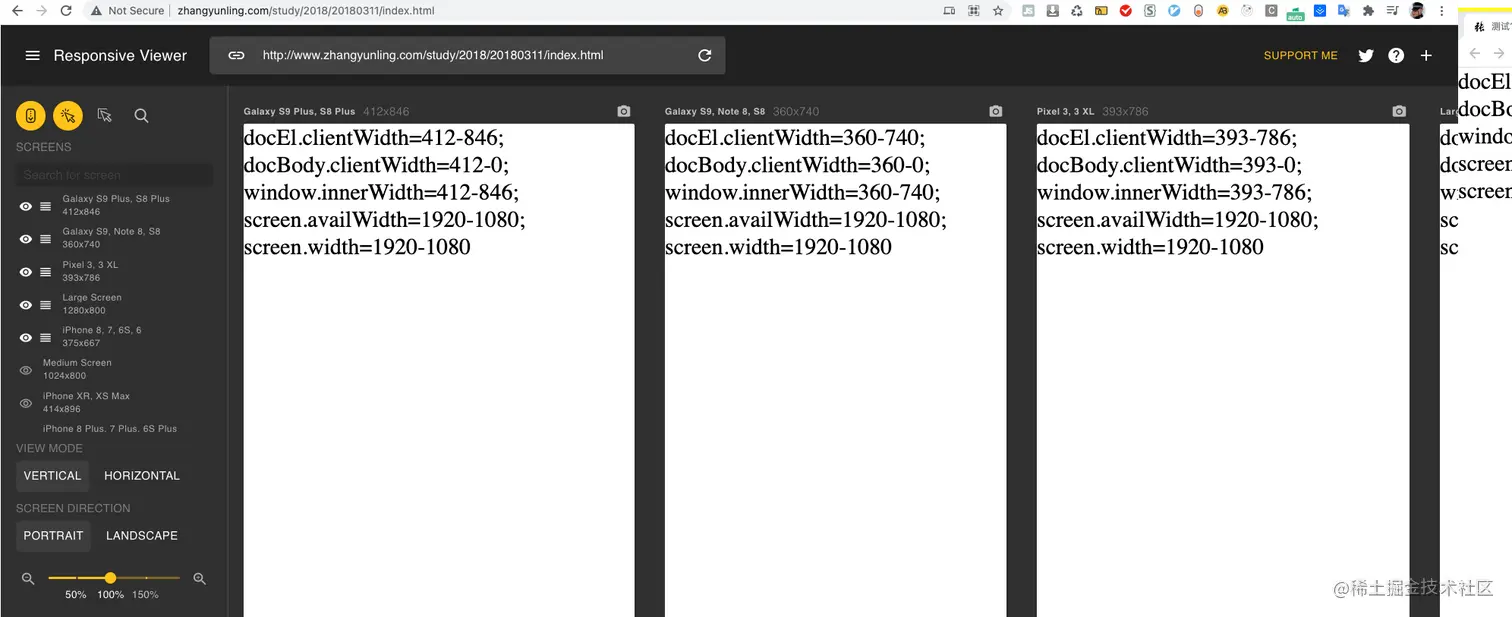Click the sidebar search magnifier icon
The width and height of the screenshot is (1512, 617).
[x=141, y=116]
